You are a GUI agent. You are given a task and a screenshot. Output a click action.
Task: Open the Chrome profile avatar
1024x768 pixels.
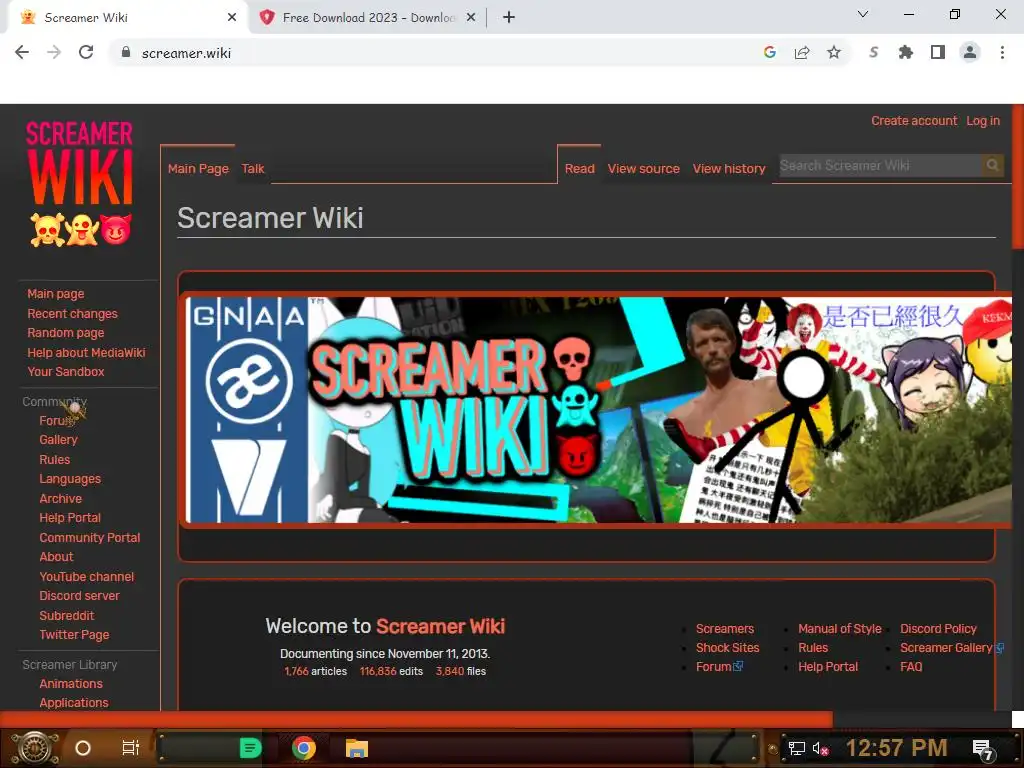[970, 52]
